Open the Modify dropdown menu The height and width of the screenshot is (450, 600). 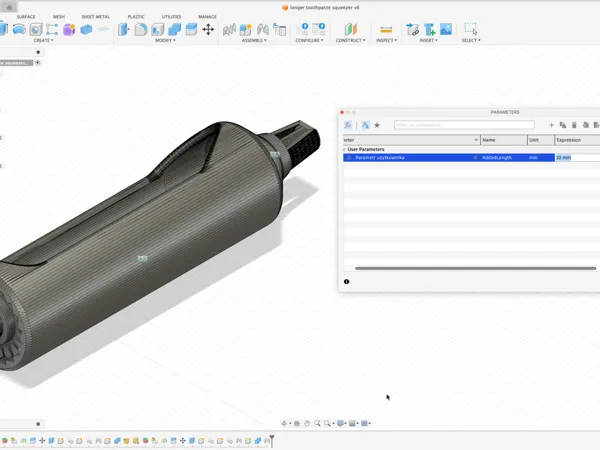coord(165,40)
